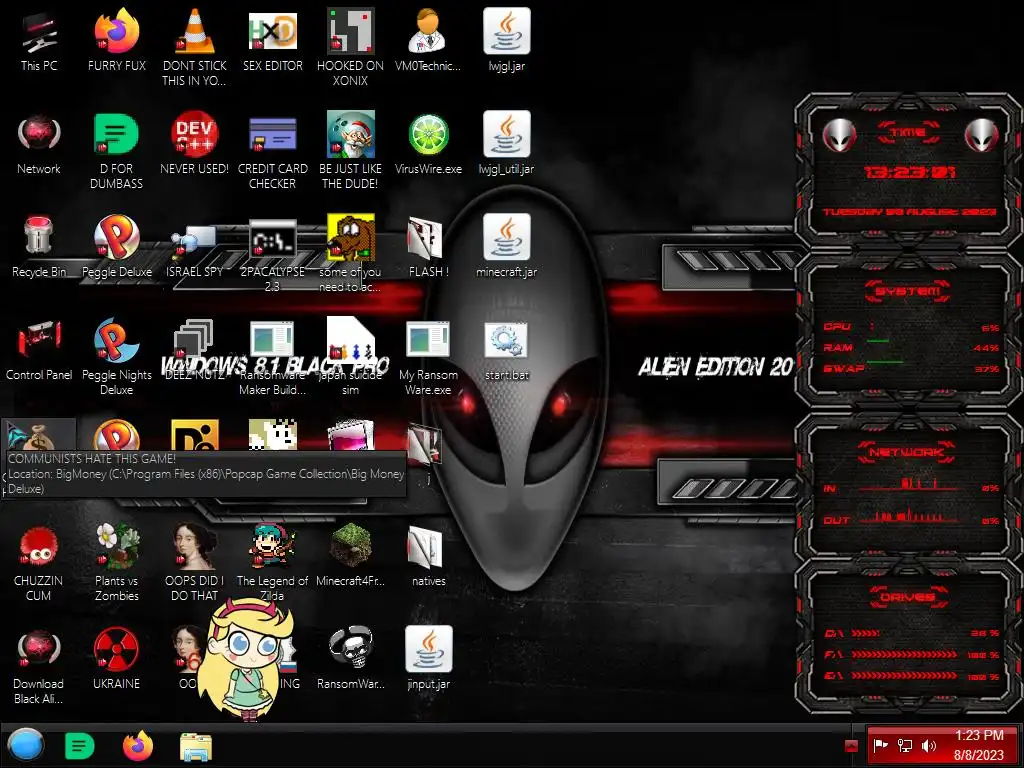This screenshot has width=1024, height=768.
Task: Open the Recycle Bin icon
Action: 39,236
